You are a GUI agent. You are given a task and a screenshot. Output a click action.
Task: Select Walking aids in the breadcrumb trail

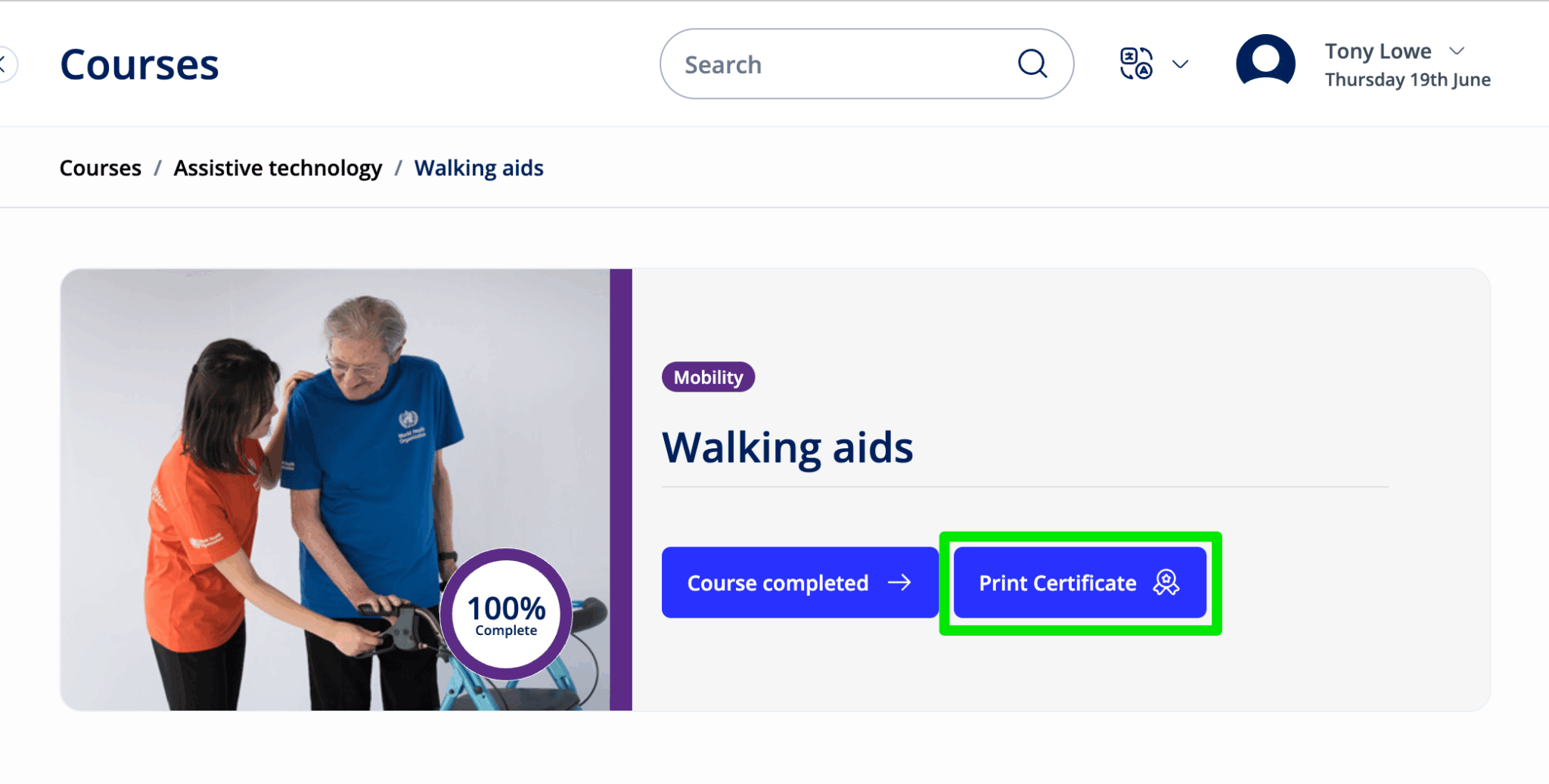coord(478,167)
